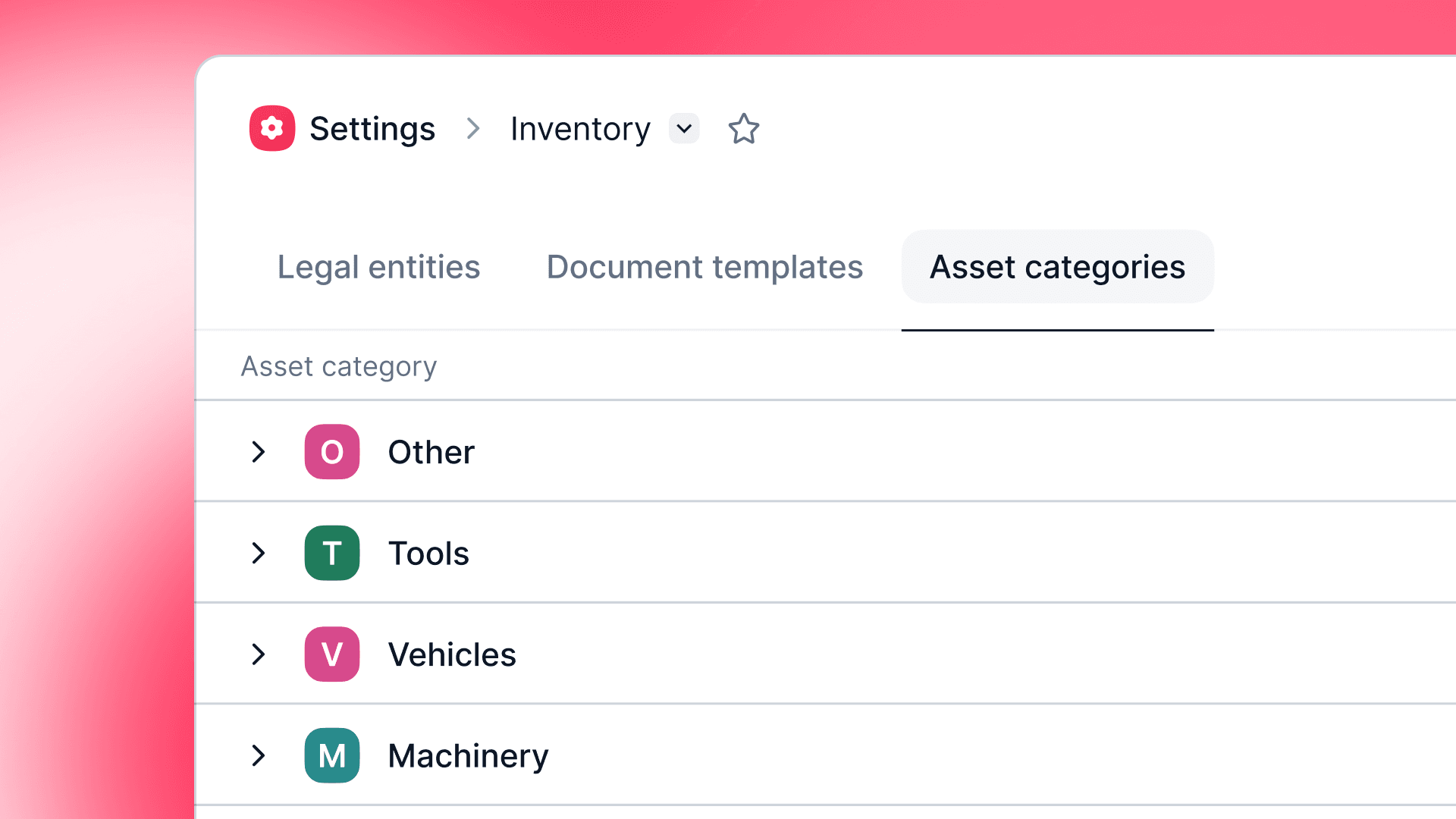Open the Document templates tab
Screen dimensions: 1456x819
704,267
